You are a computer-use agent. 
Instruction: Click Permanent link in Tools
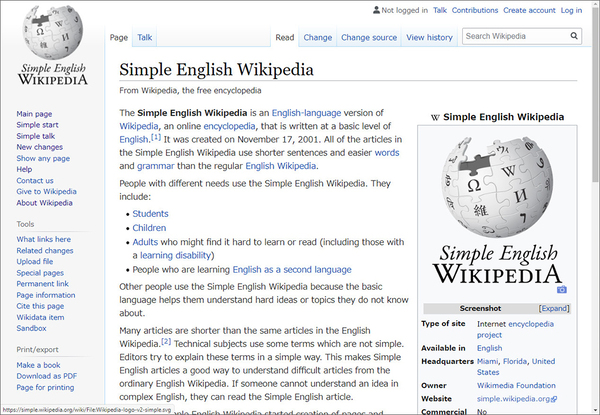42,284
